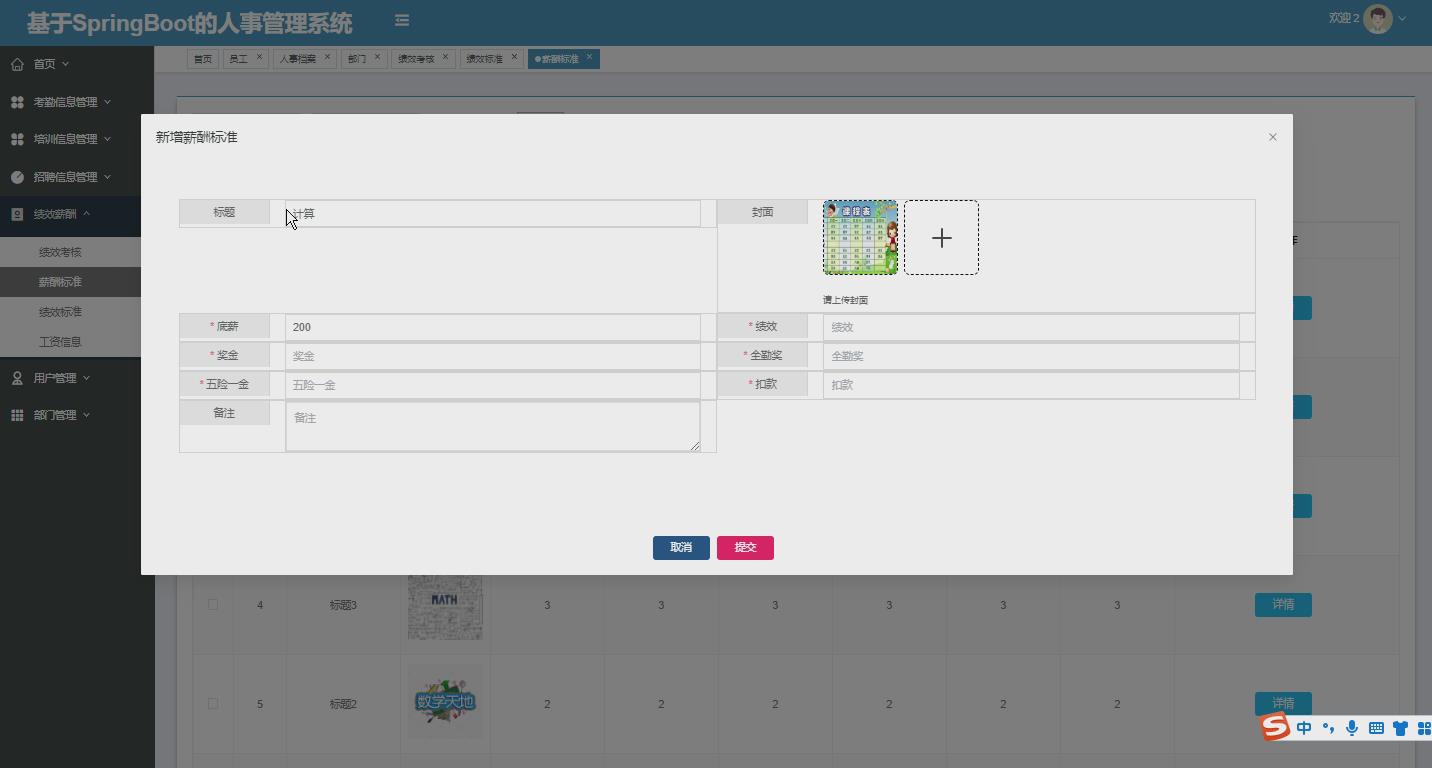
Task: Open the 工资信息 submenu item
Action: (x=70, y=342)
